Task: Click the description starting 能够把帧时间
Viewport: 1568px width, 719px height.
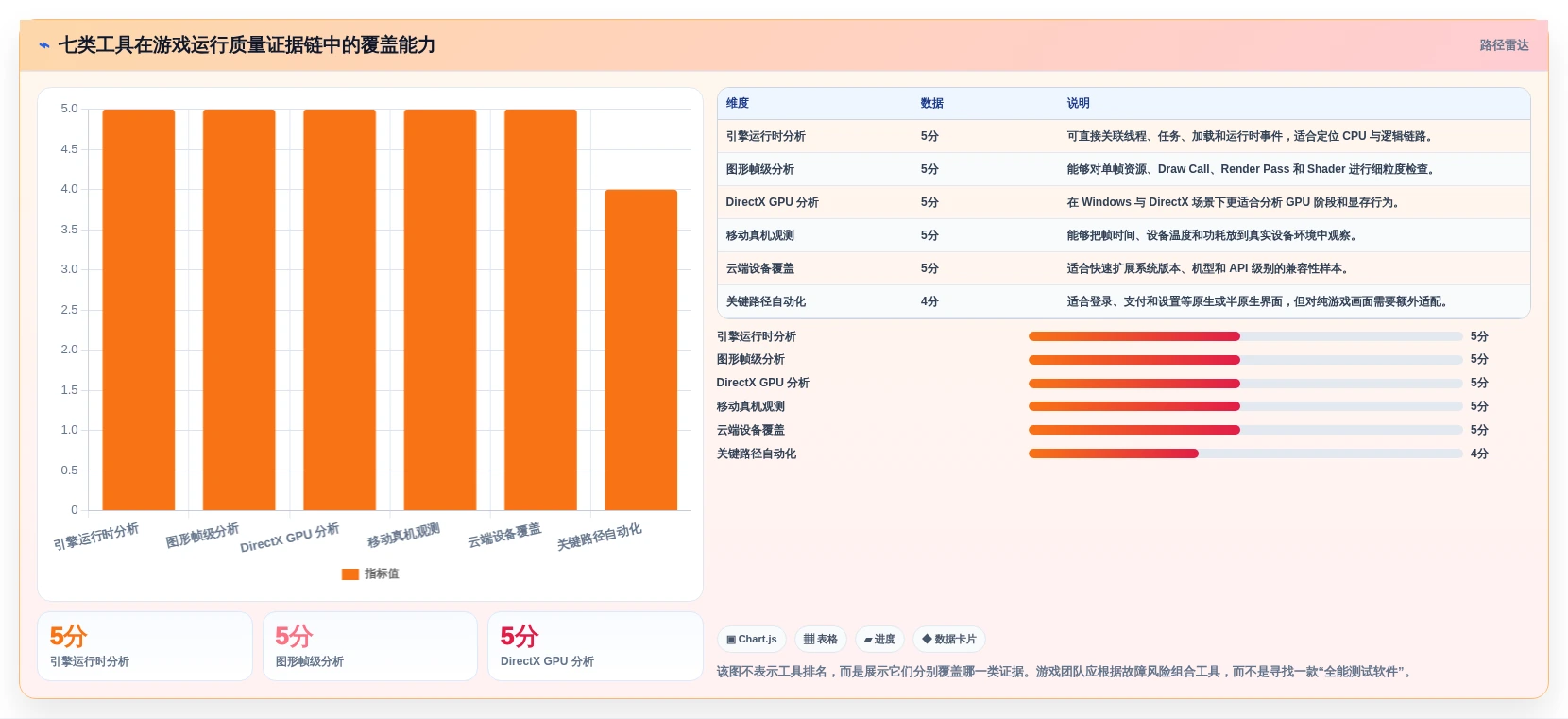Action: (1215, 235)
